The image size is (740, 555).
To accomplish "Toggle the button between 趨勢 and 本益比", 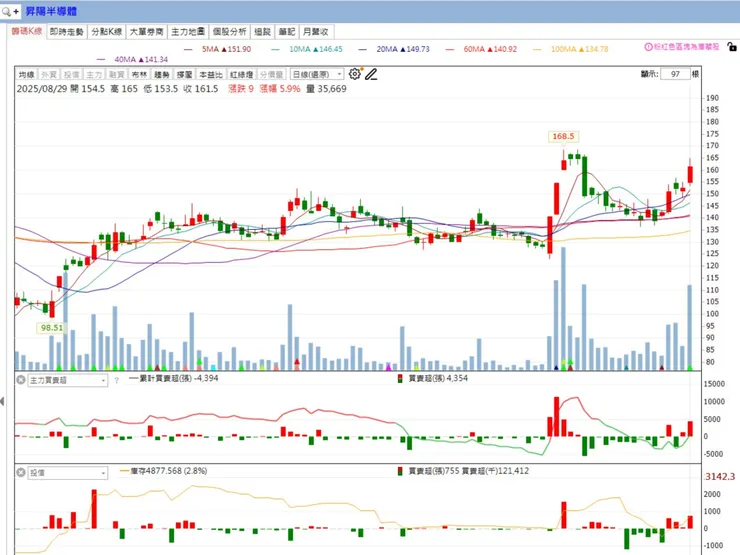I will 185,75.
